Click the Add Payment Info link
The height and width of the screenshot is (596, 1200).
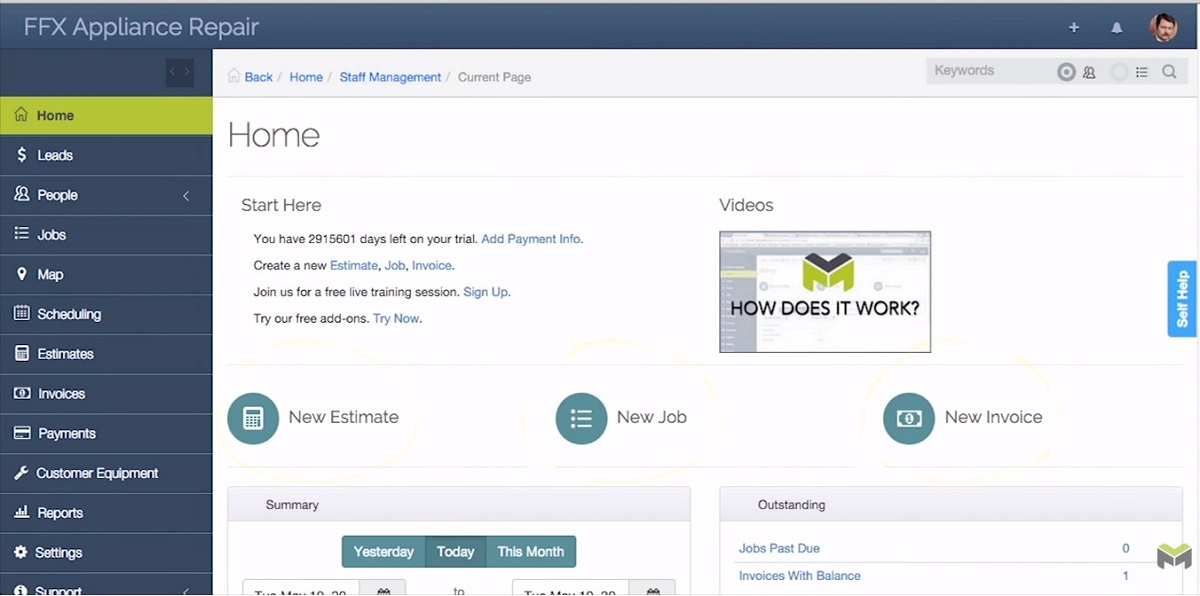[x=532, y=239]
